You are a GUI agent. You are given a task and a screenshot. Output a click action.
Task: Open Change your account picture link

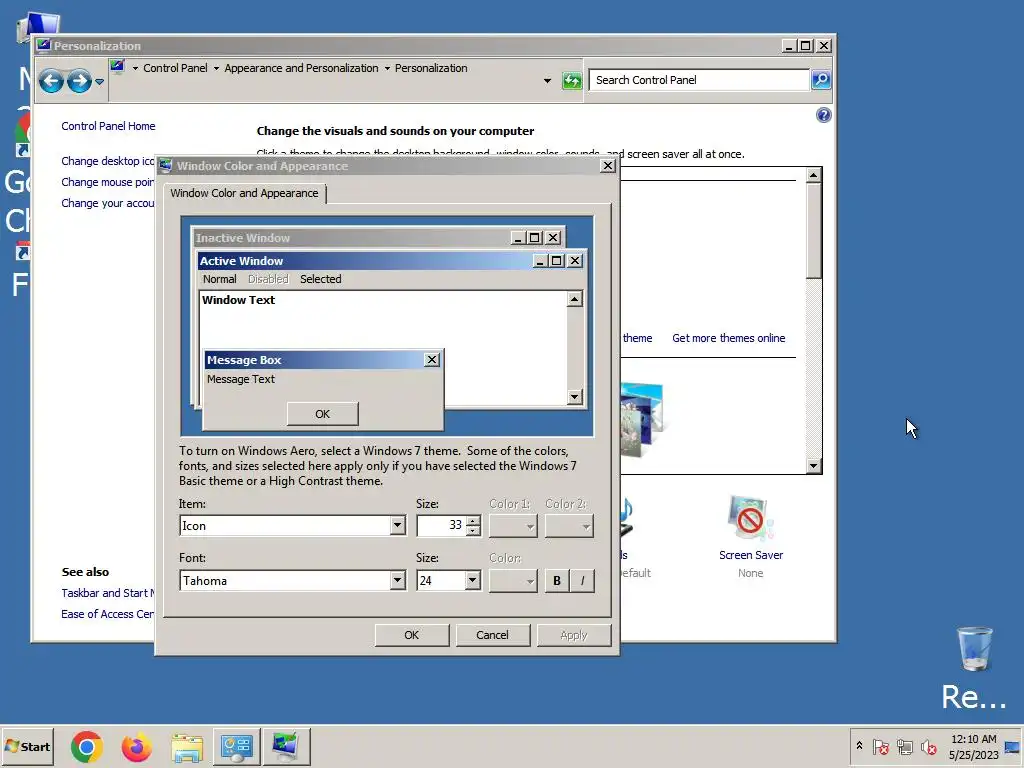pyautogui.click(x=108, y=203)
